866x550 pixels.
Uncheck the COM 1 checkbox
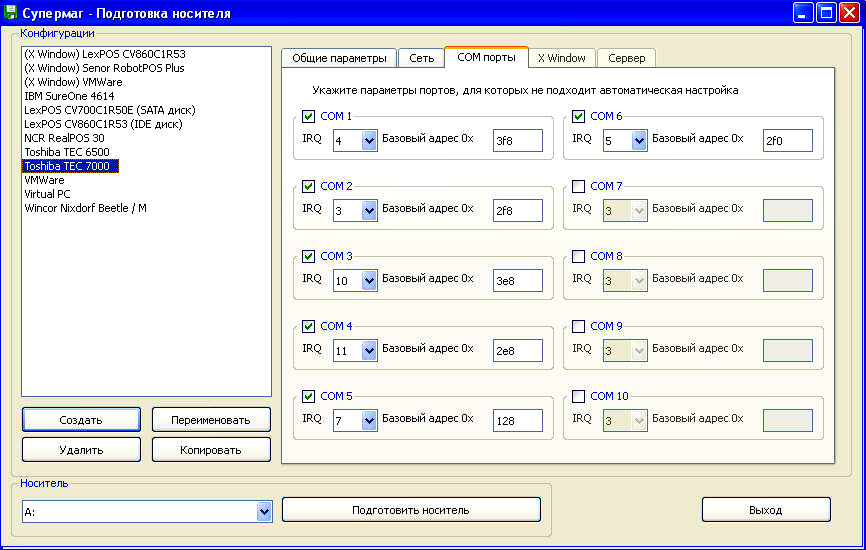click(x=309, y=116)
